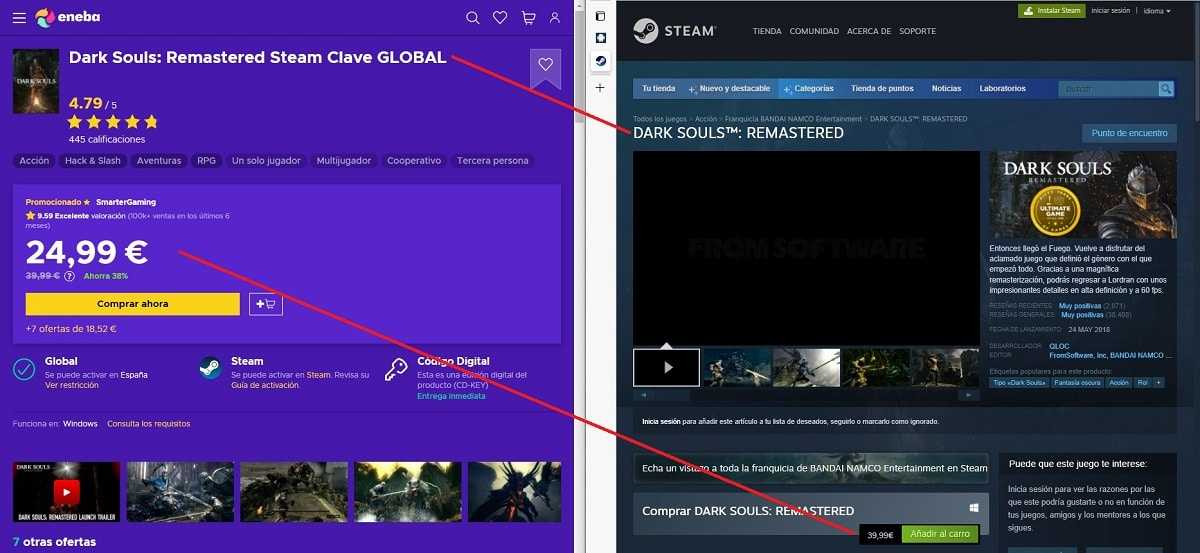Click the green Añadir al carro button
Image resolution: width=1200 pixels, height=553 pixels.
coord(938,535)
